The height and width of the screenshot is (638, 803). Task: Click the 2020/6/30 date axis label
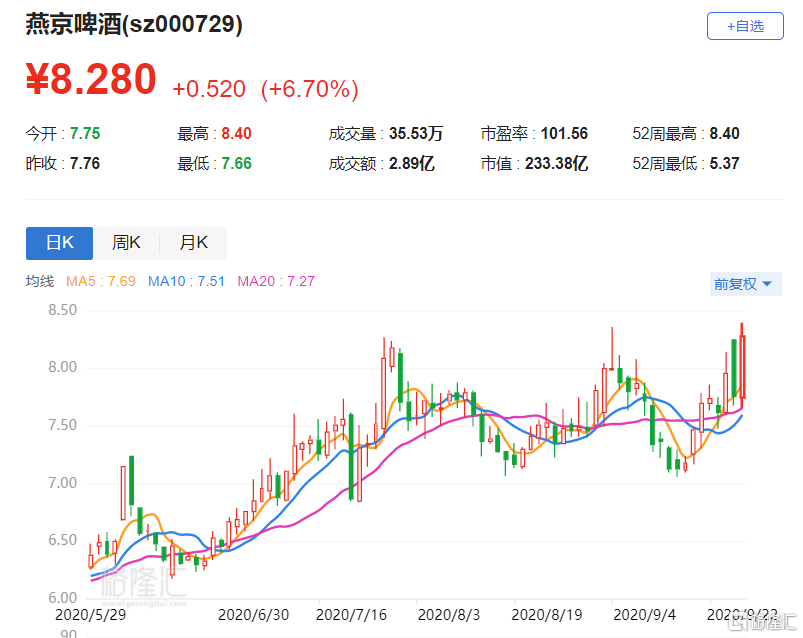253,614
